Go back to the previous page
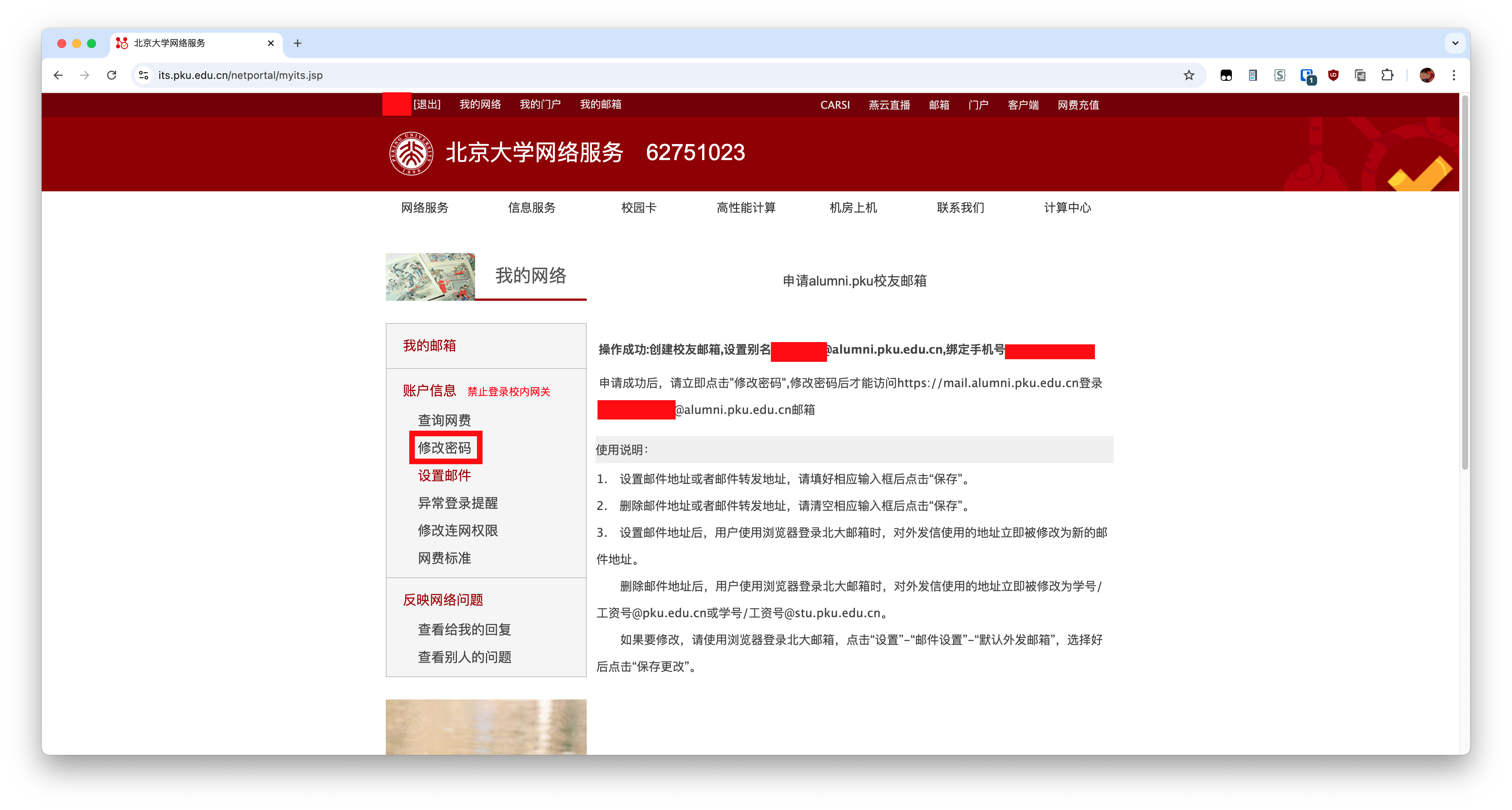The image size is (1512, 810). (58, 75)
